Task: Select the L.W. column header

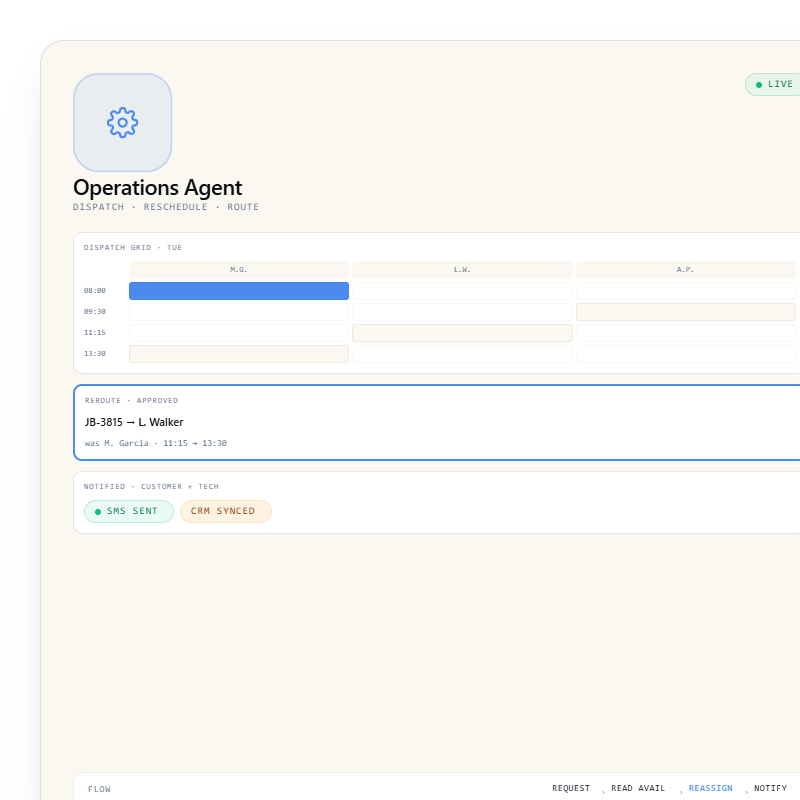Action: coord(462,269)
